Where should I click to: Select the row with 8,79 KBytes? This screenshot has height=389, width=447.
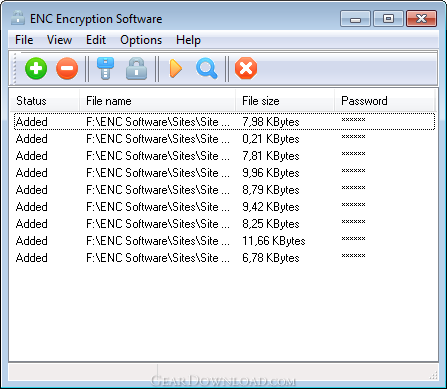[224, 190]
